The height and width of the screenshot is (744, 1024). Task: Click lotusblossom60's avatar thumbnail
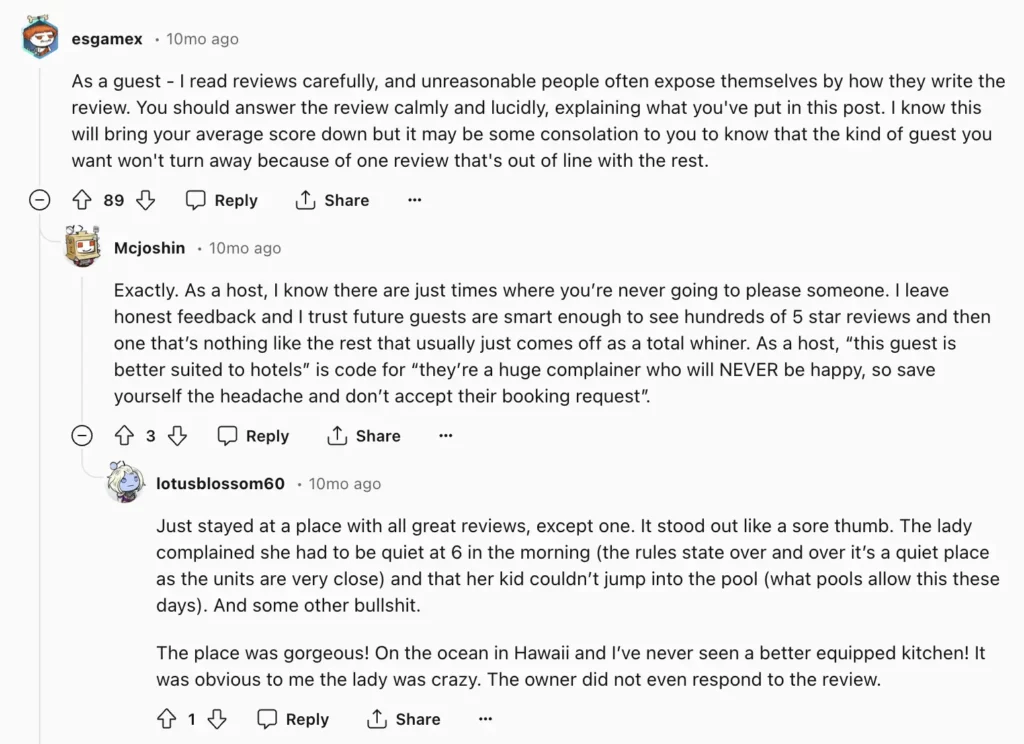coord(125,483)
